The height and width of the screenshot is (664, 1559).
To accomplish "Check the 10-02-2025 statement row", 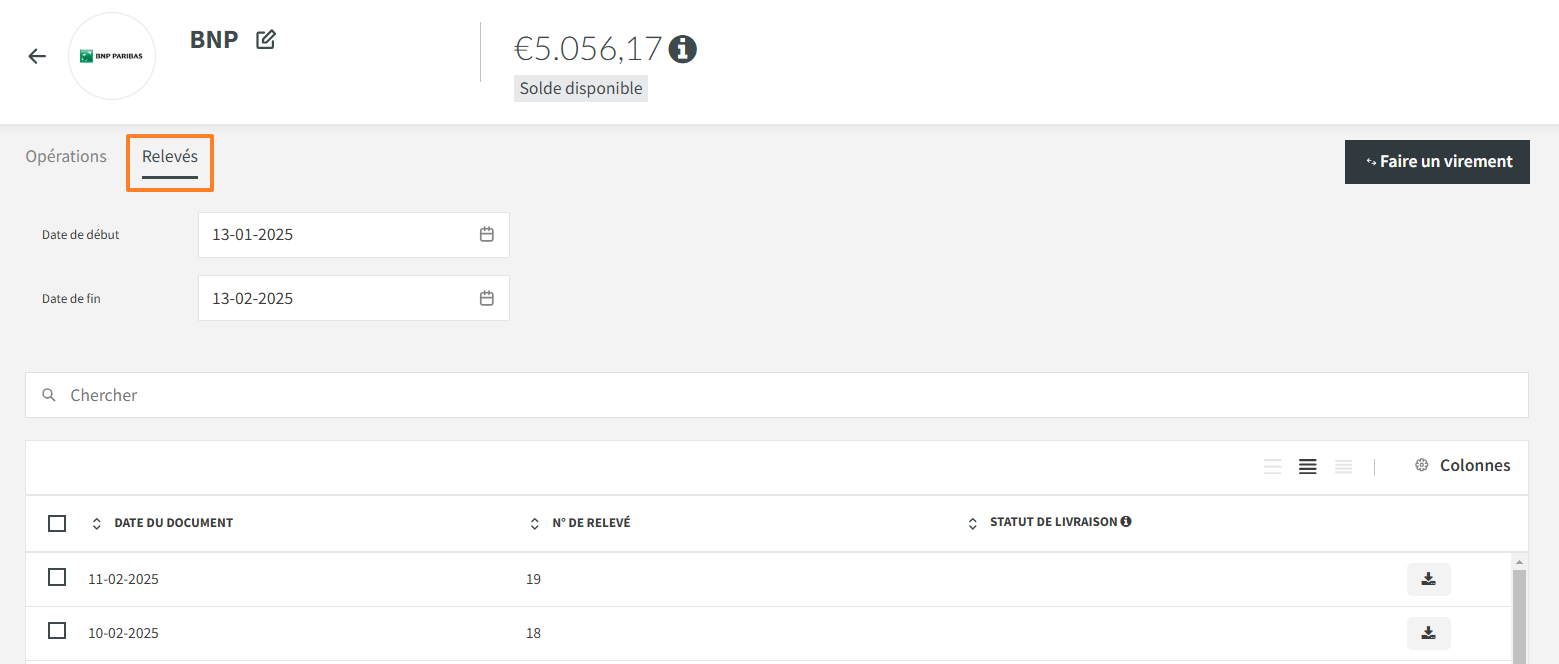I will tap(57, 631).
